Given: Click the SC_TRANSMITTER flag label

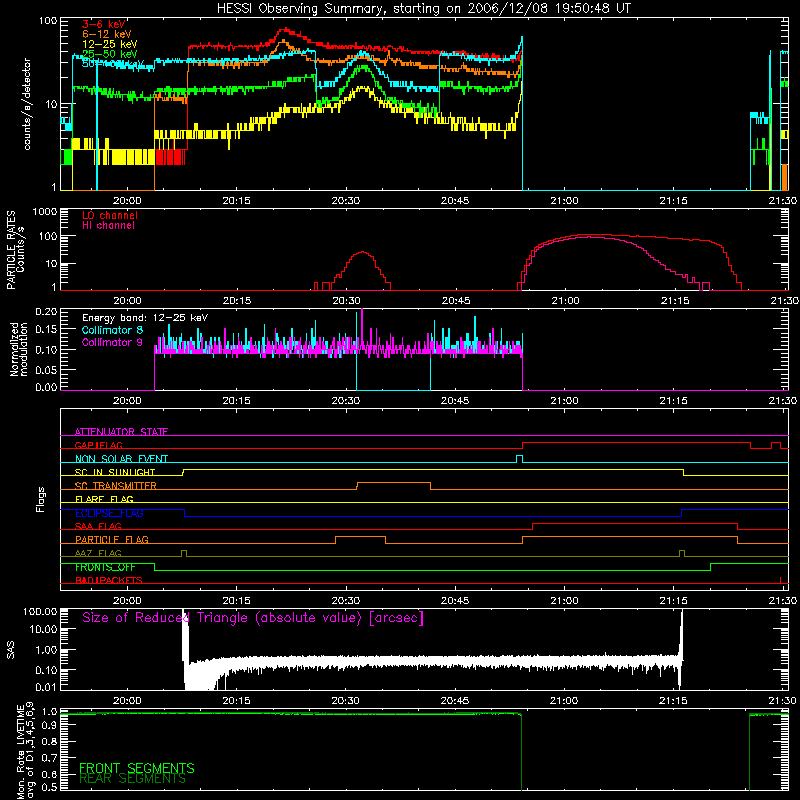Looking at the screenshot, I should point(116,486).
